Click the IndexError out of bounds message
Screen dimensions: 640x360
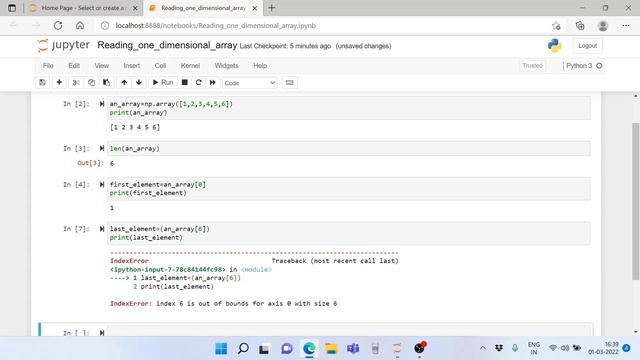pyautogui.click(x=224, y=304)
